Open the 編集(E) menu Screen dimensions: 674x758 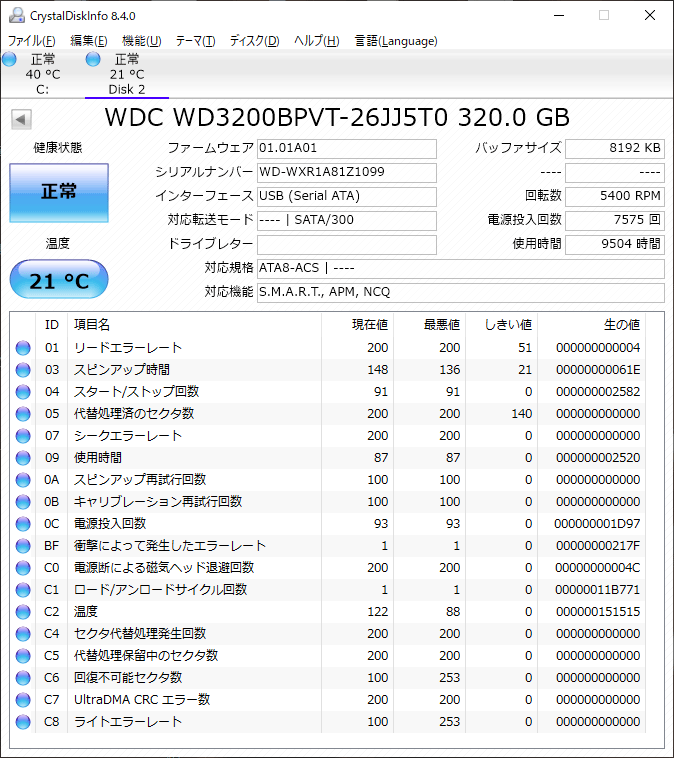(x=88, y=41)
